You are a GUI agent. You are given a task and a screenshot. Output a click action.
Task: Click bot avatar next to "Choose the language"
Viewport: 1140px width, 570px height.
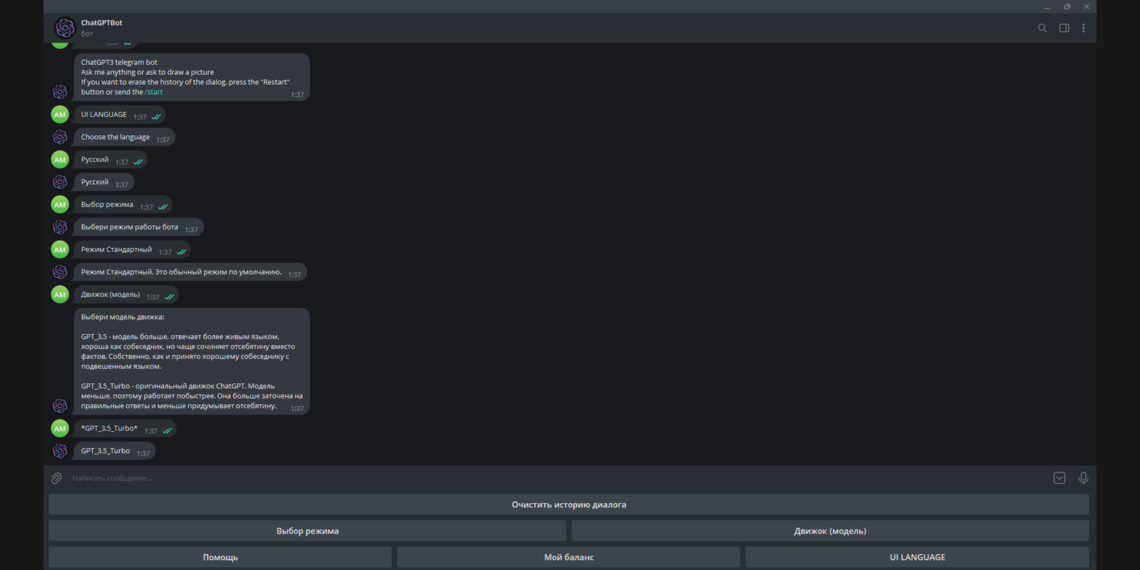(60, 137)
